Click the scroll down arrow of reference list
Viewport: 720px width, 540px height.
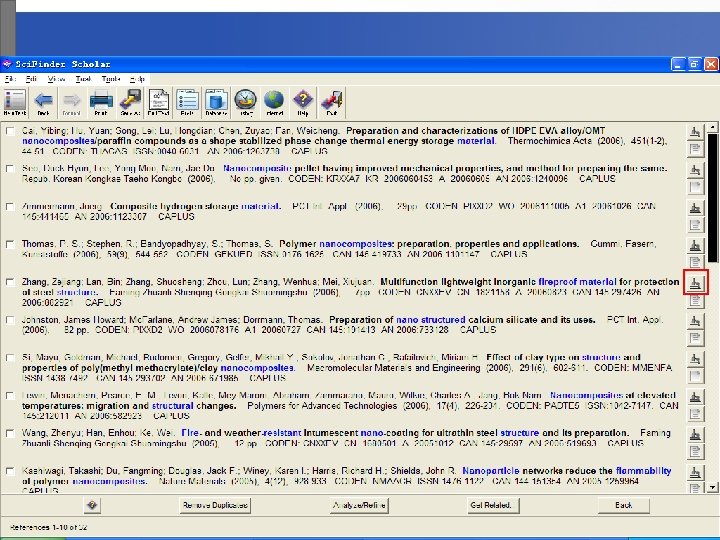point(712,487)
